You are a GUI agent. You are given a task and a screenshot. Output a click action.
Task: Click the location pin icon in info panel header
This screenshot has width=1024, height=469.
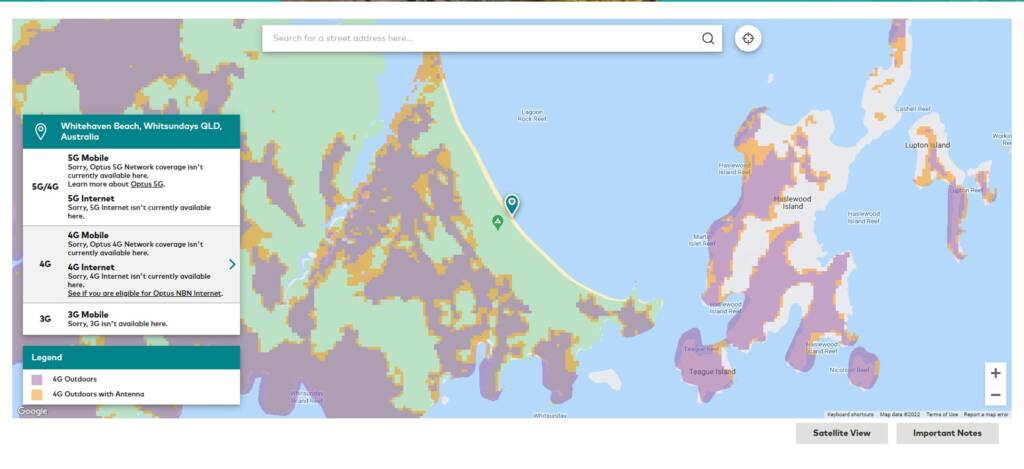tap(40, 131)
